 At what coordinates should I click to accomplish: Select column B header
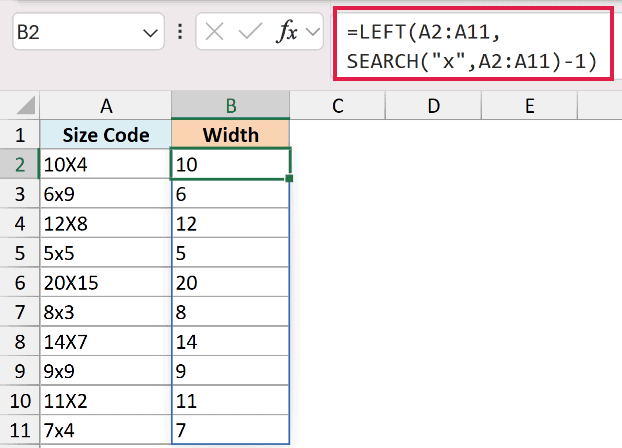point(231,106)
